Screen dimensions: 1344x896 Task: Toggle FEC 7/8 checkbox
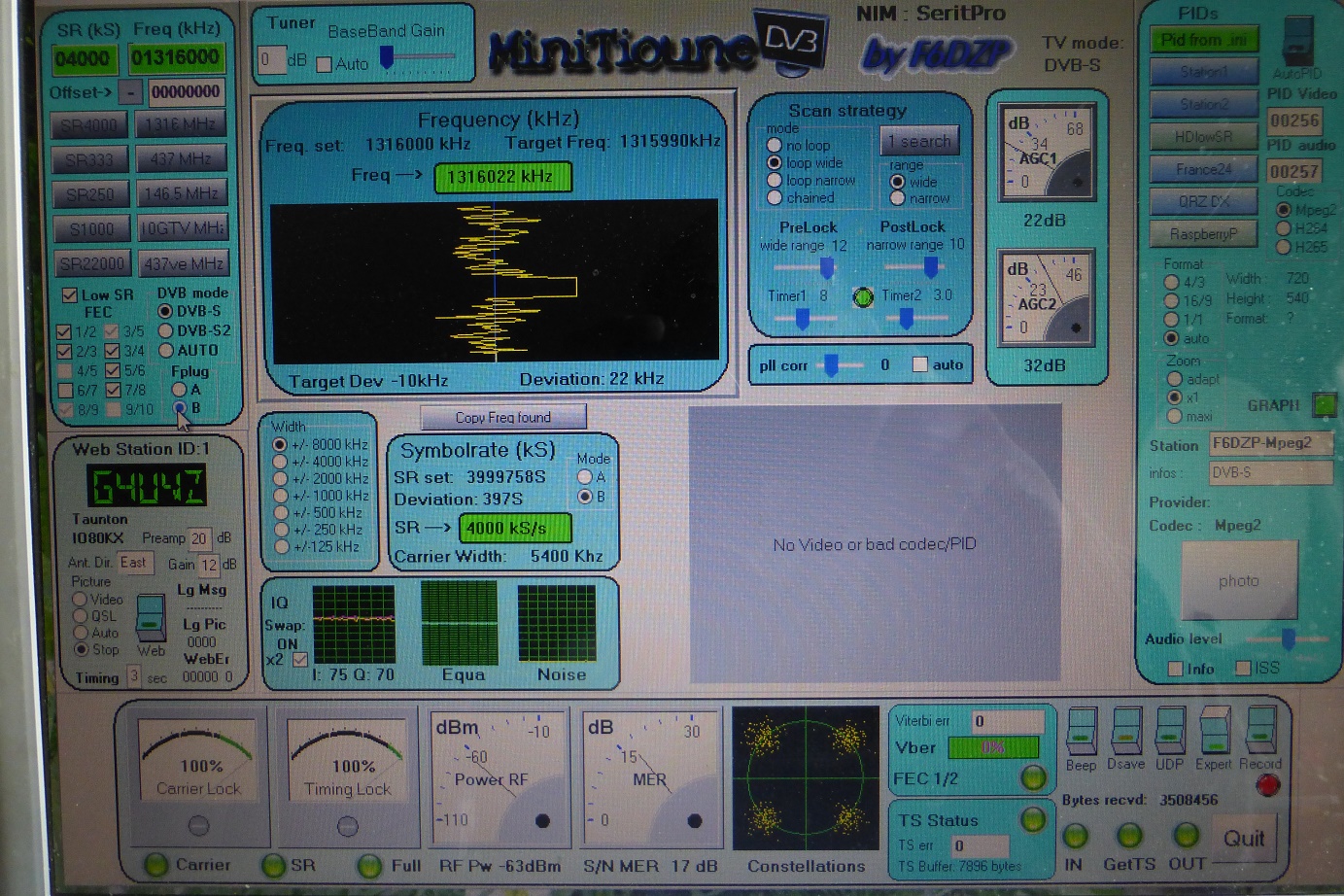pos(112,390)
